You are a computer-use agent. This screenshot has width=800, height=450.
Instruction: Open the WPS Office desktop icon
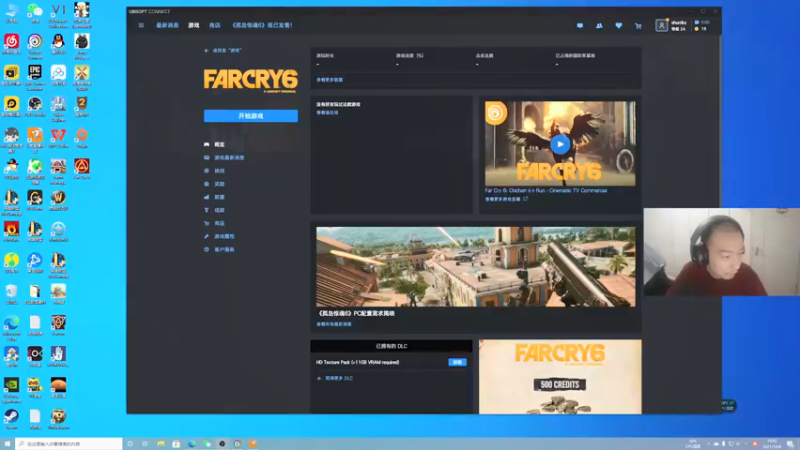[x=58, y=138]
